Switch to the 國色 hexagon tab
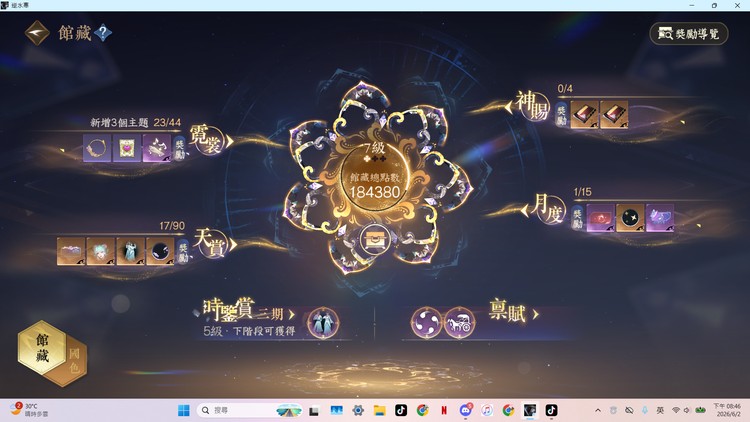 [75, 360]
